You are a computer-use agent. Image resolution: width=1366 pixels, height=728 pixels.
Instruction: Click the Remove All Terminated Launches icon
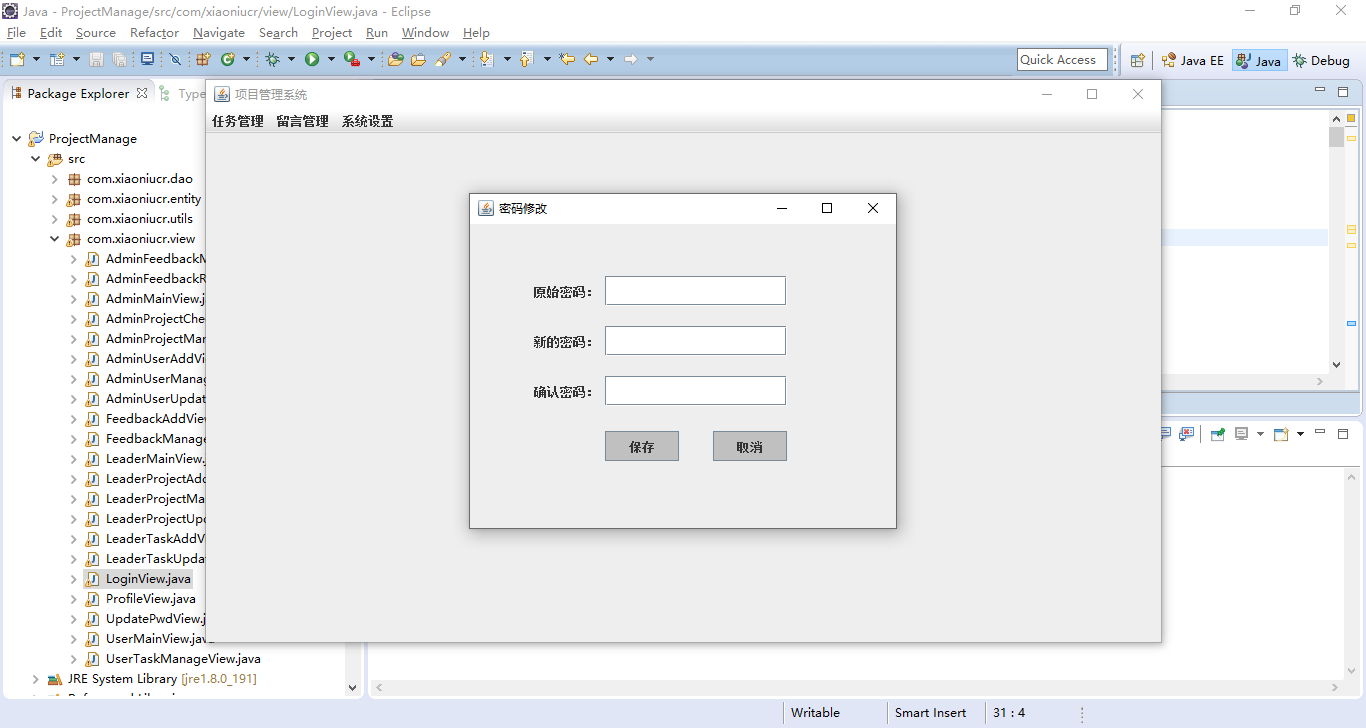click(x=1186, y=434)
